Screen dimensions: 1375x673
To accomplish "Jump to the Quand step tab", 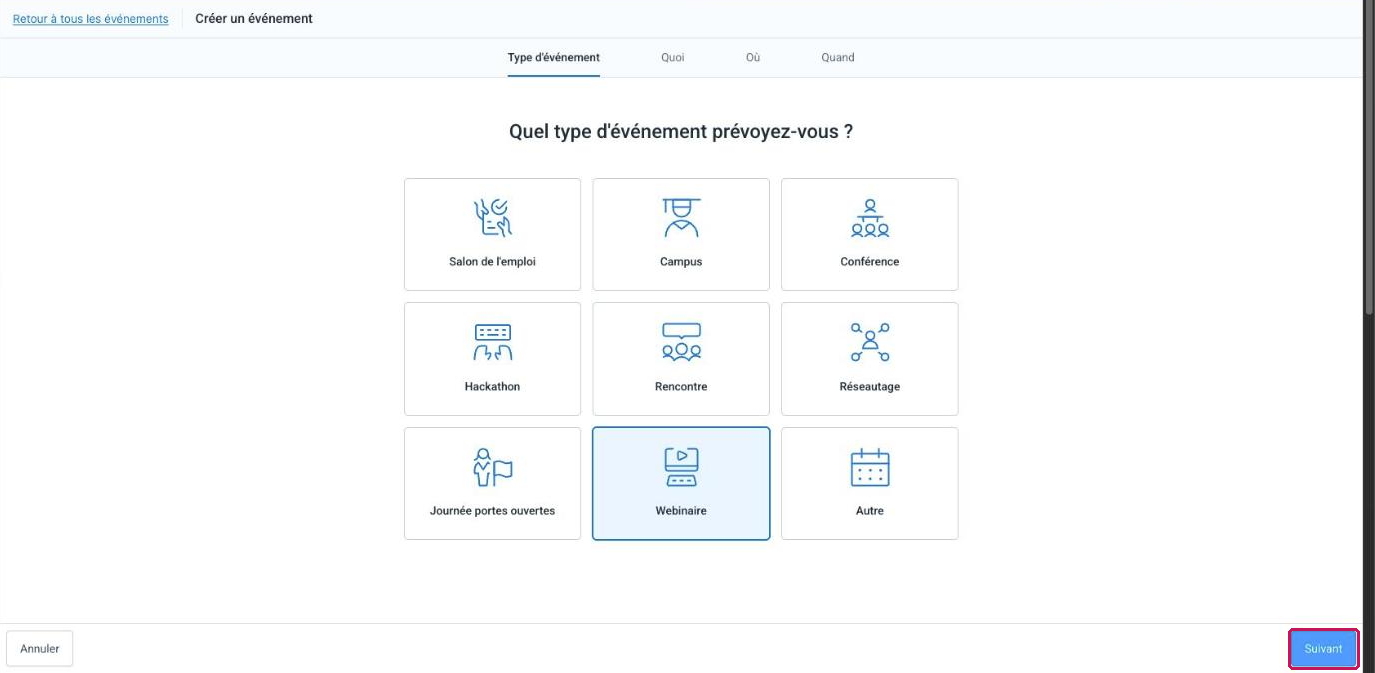I will (838, 58).
